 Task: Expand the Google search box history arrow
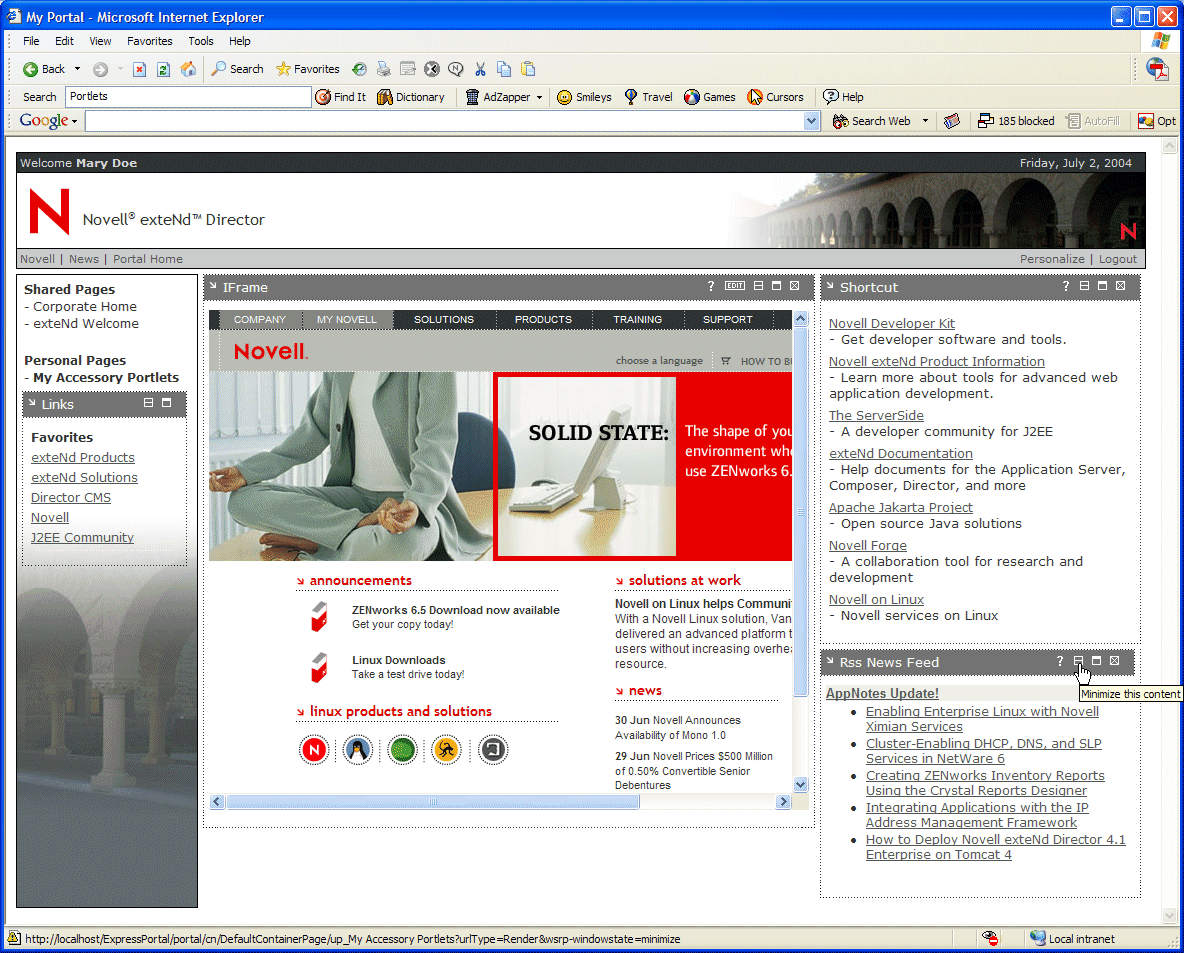(x=812, y=121)
